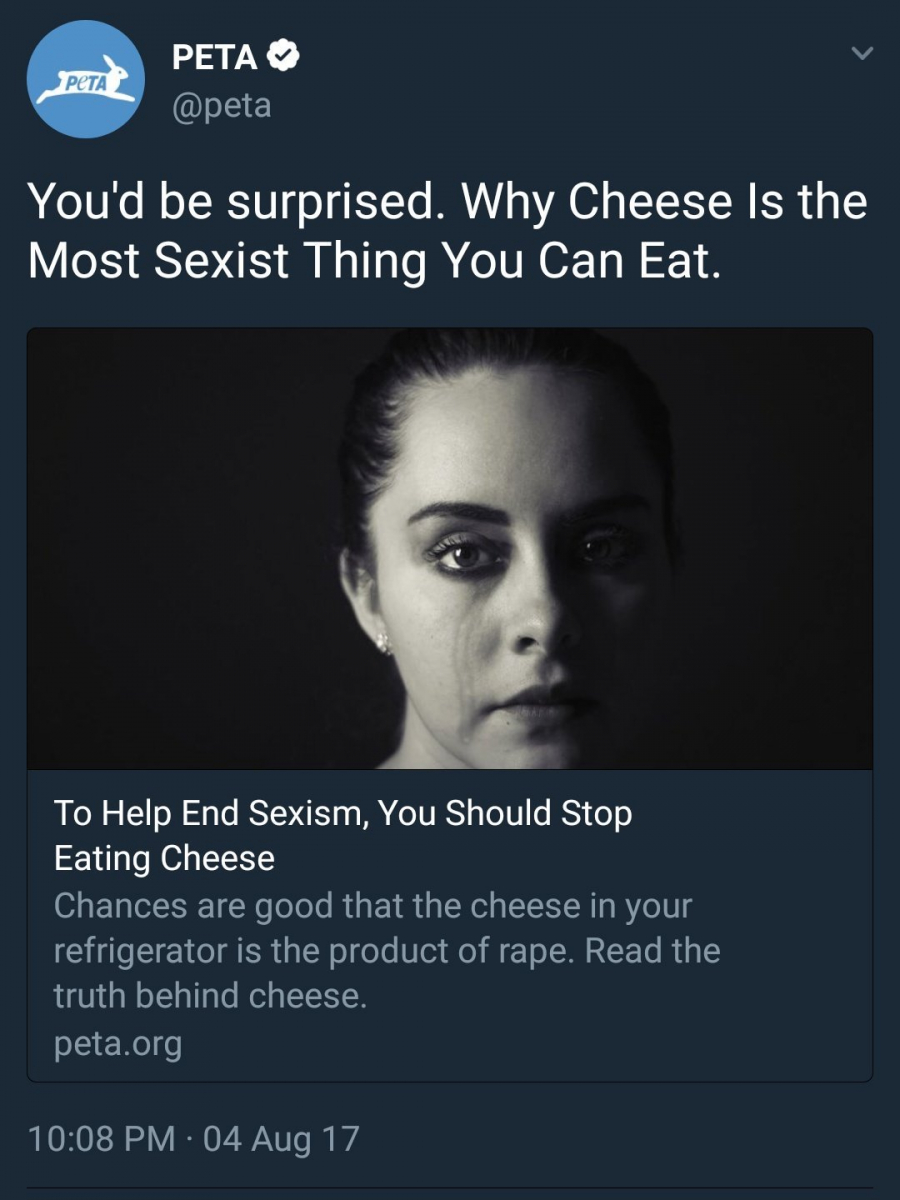Image resolution: width=900 pixels, height=1200 pixels.
Task: Click "Eating Cheese" in the card title
Action: (x=163, y=858)
